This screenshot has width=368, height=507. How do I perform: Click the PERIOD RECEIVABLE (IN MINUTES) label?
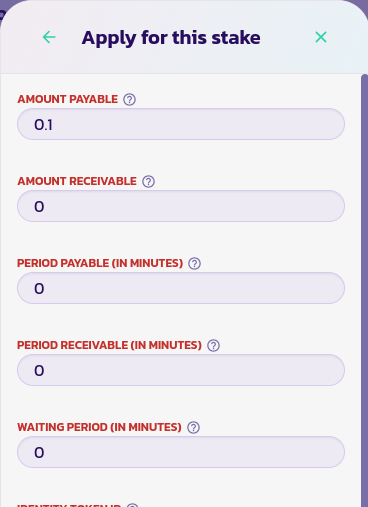point(109,345)
